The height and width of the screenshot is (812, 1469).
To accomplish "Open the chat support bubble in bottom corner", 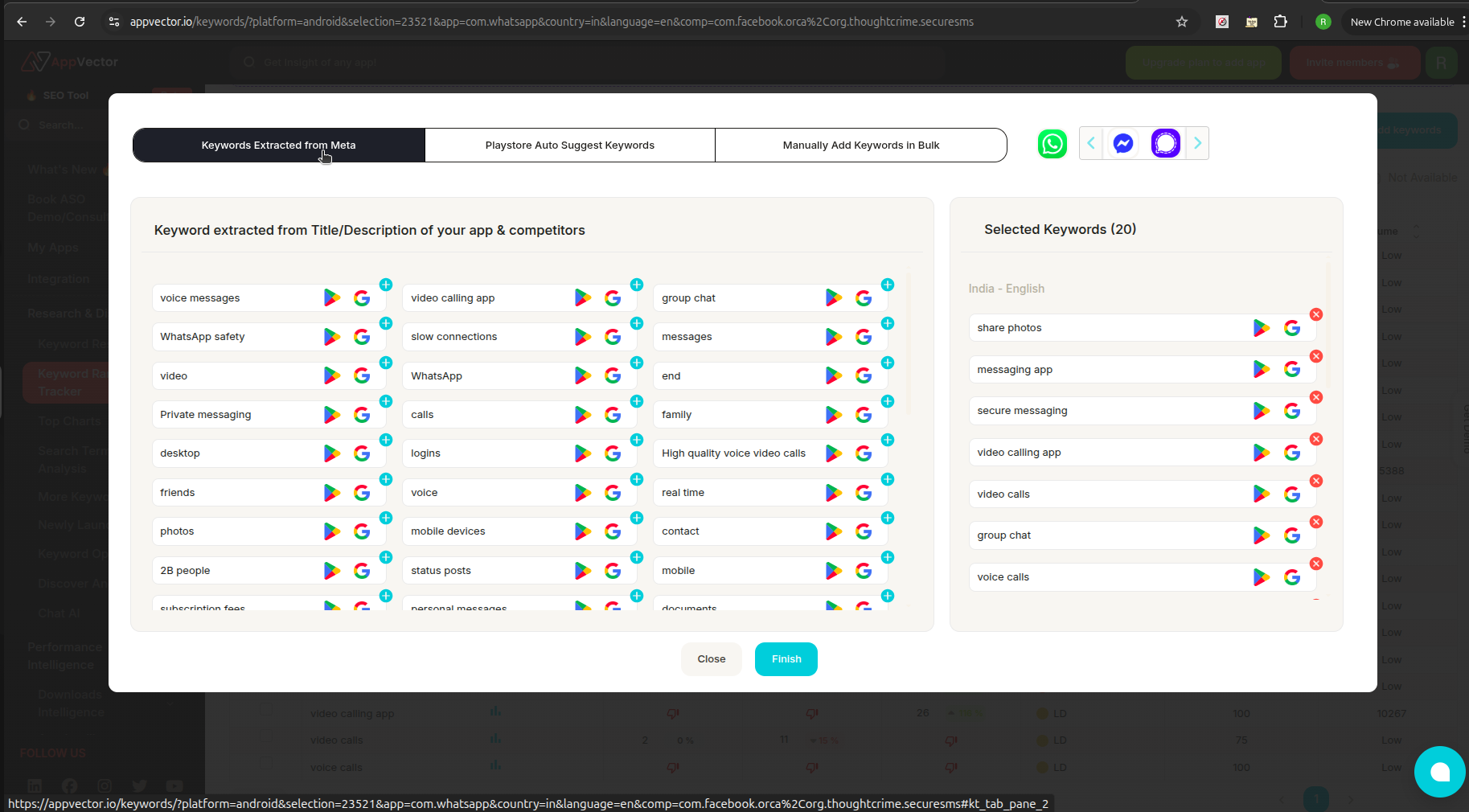I will point(1440,772).
